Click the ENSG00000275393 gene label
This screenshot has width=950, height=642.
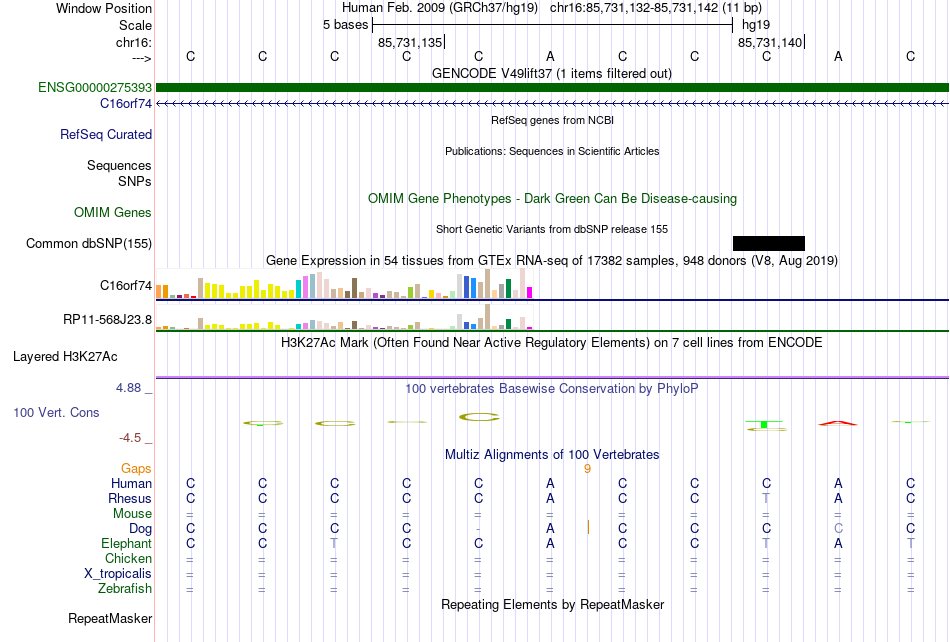pos(95,88)
